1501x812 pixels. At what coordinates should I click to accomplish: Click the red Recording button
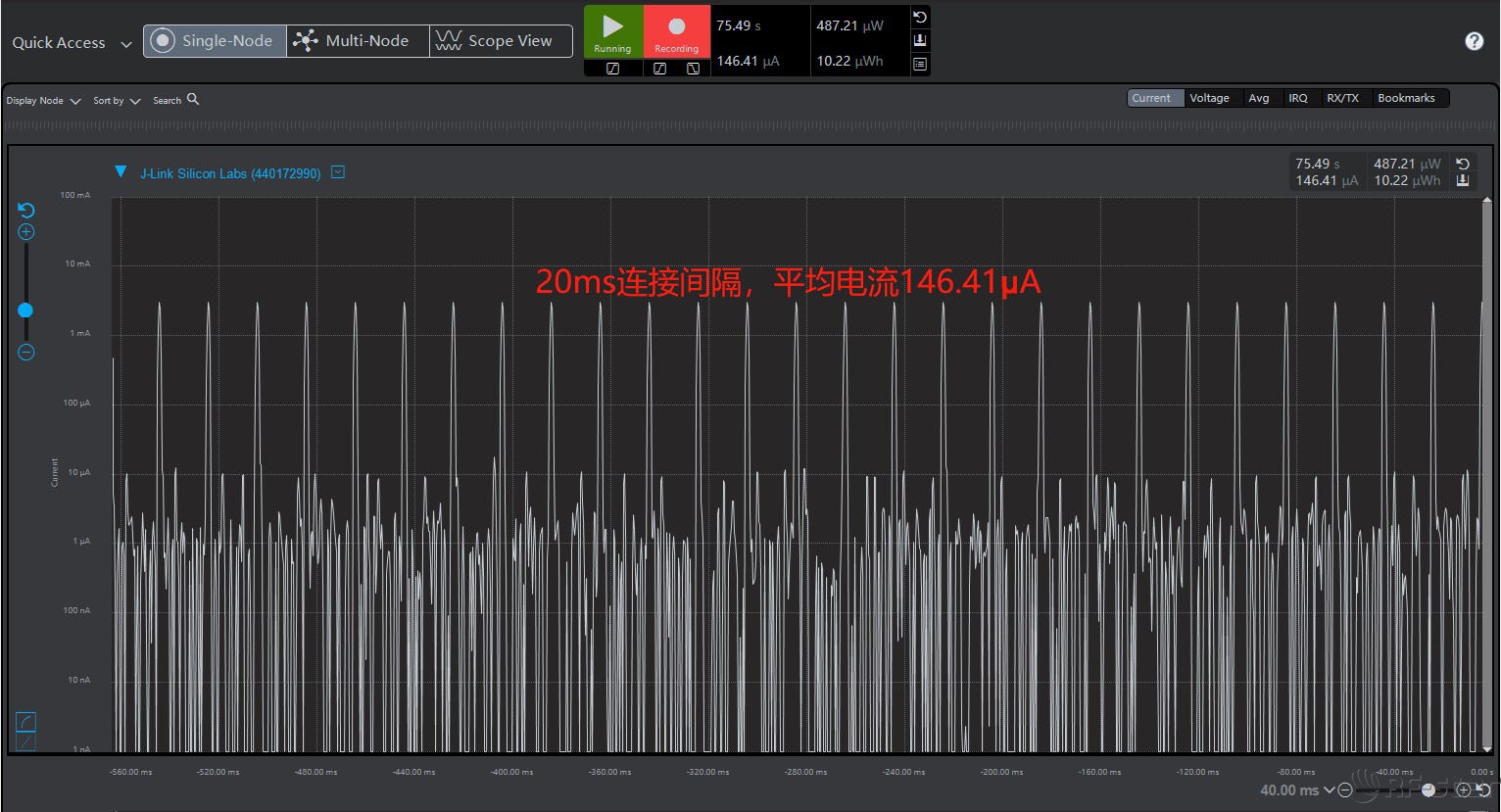coord(676,31)
